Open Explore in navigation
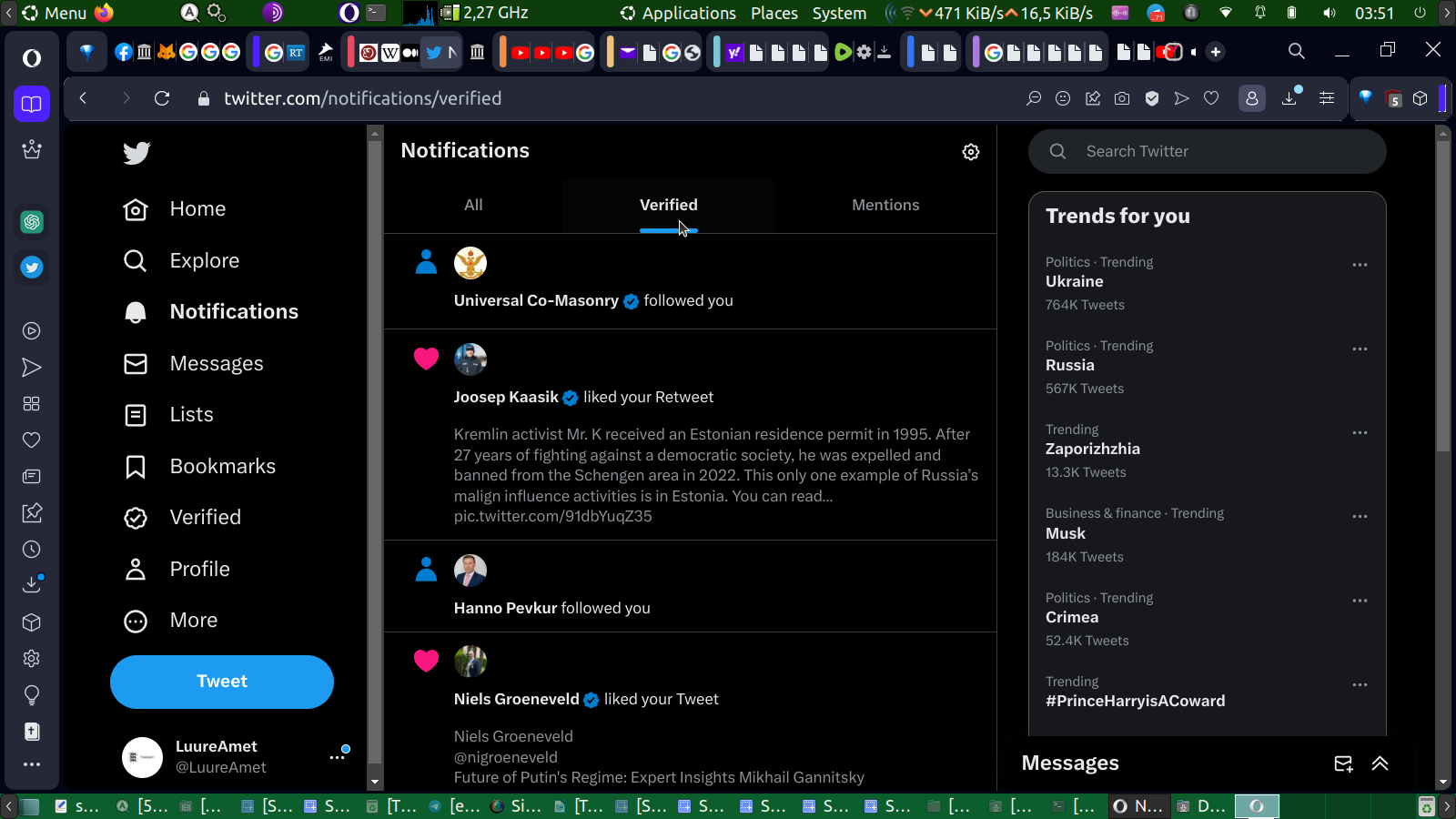Viewport: 1456px width, 819px height. tap(181, 261)
